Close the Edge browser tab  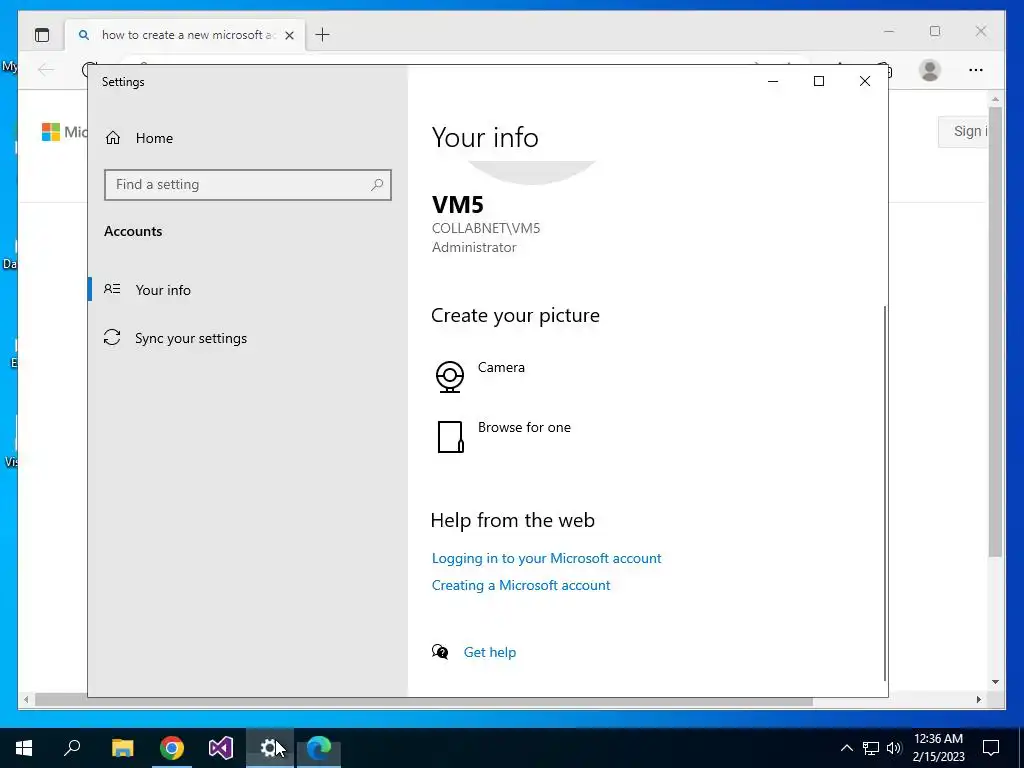pos(289,35)
